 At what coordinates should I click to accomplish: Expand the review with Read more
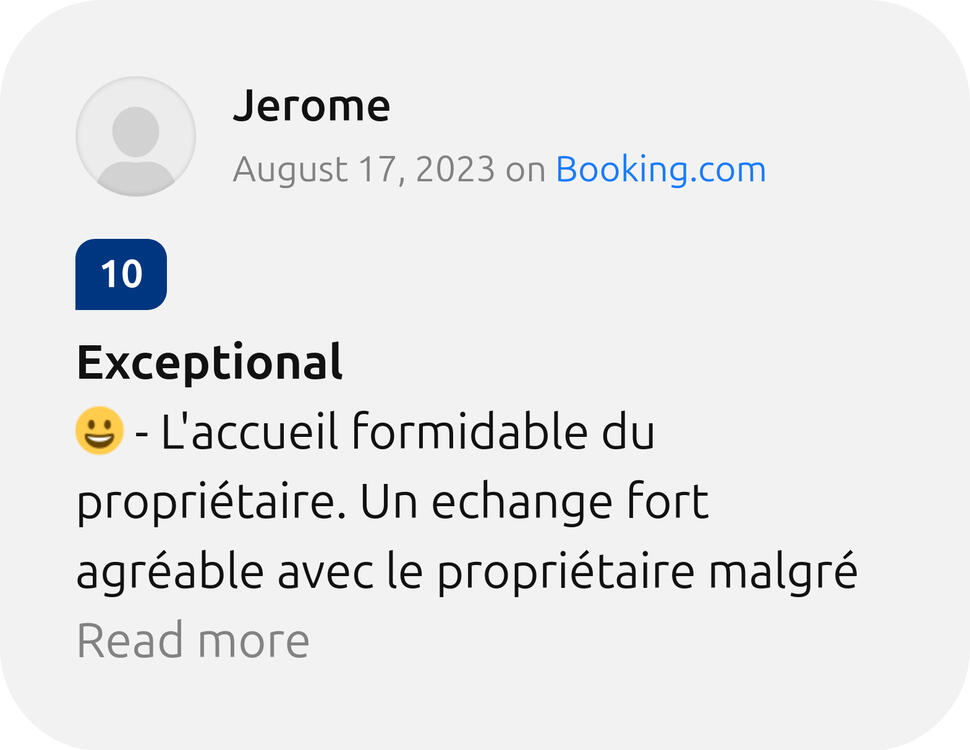193,640
